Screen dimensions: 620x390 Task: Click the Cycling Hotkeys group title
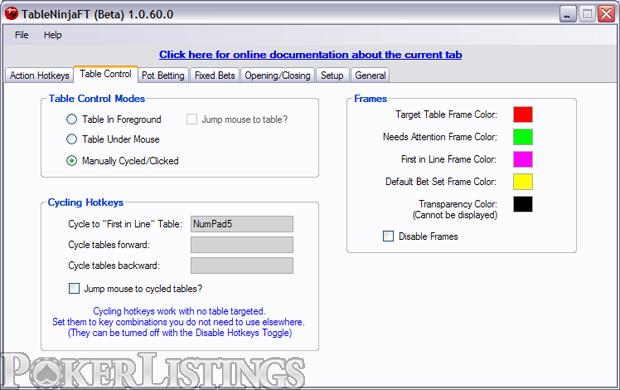pos(85,203)
